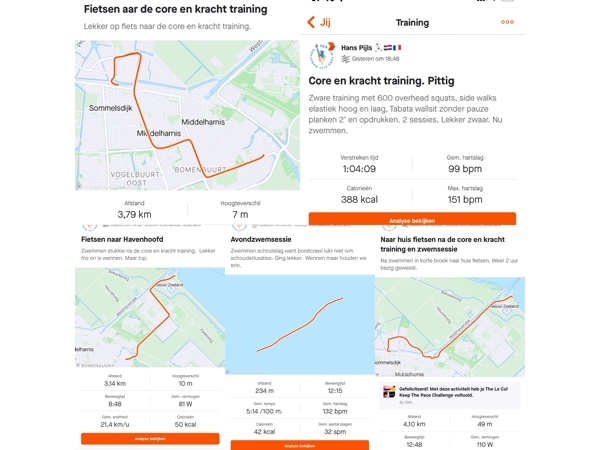Open the Naar huis fietsen route map
The image size is (600, 450).
[x=450, y=327]
